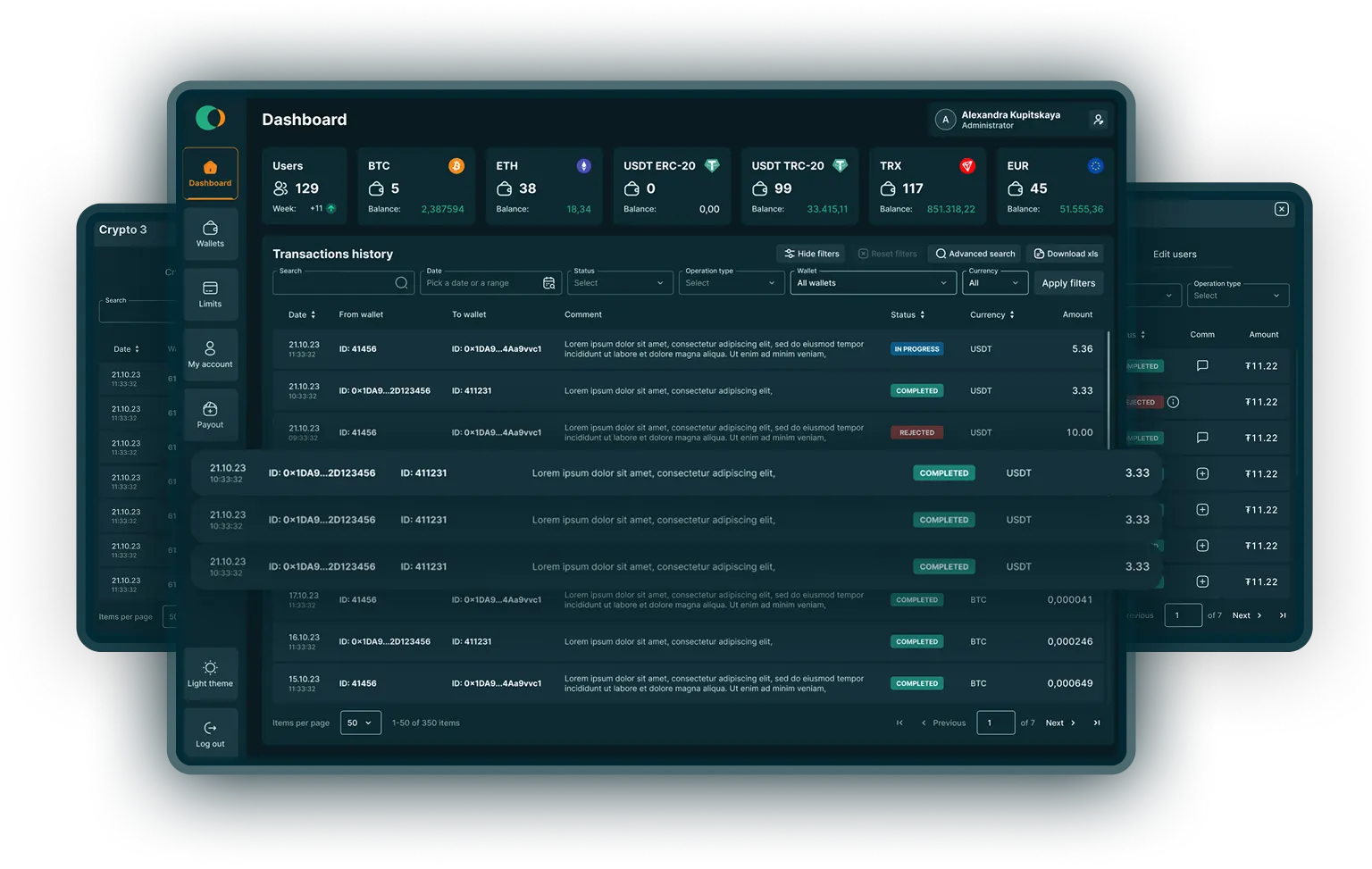Jump to last page in Edit users window
The image size is (1372, 869).
(x=1283, y=615)
